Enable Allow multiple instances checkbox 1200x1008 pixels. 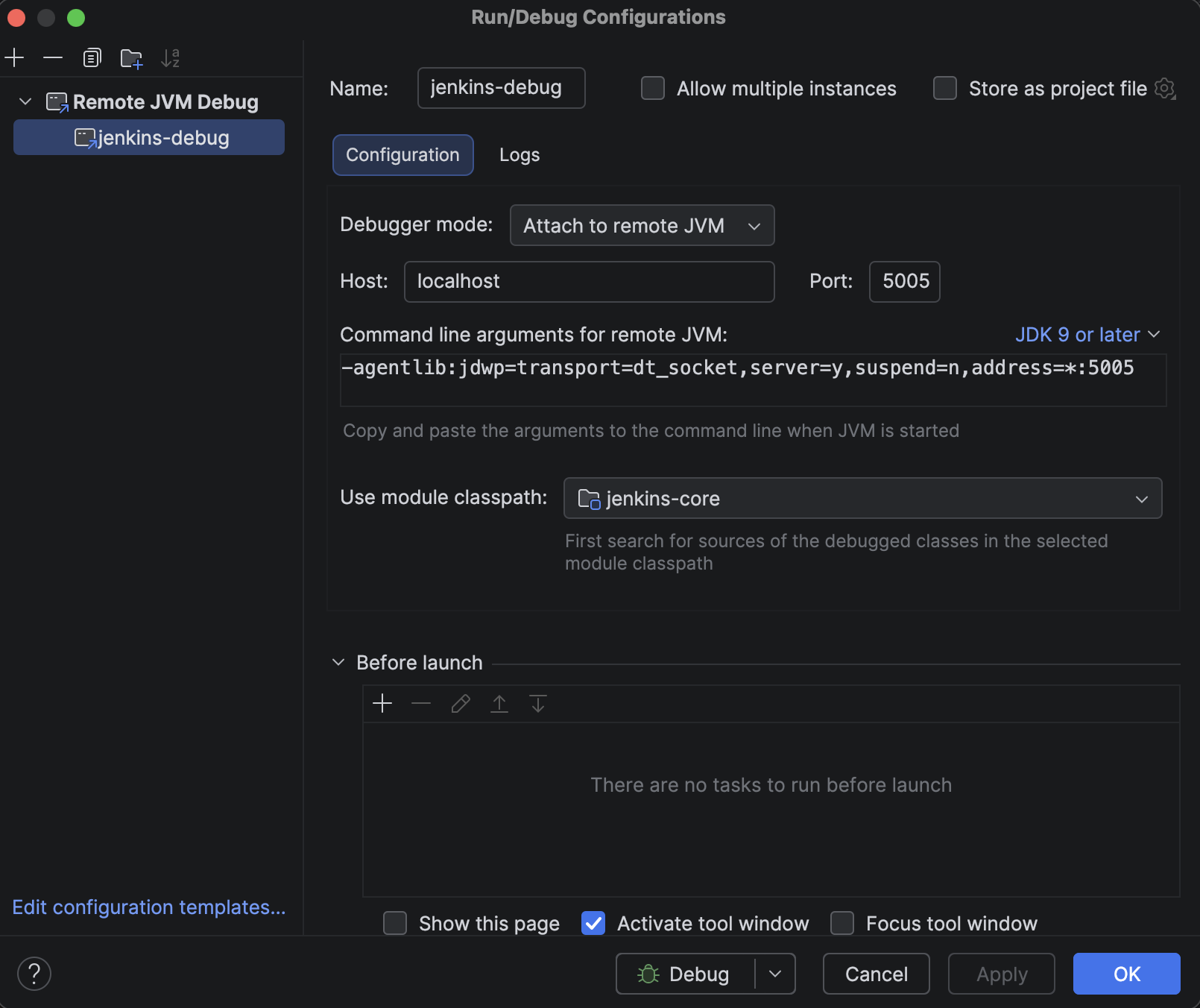tap(653, 89)
